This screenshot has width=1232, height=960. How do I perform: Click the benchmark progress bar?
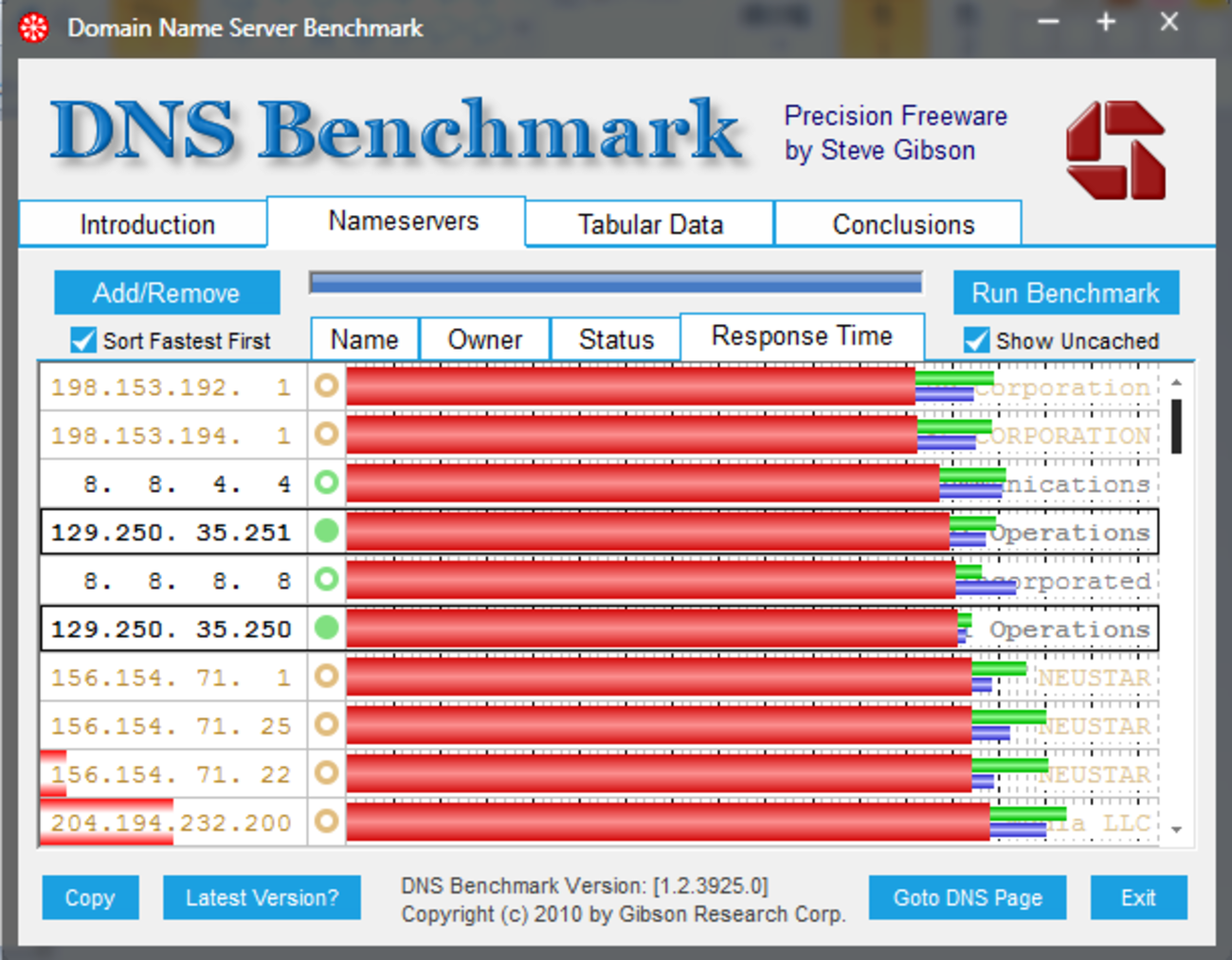tap(616, 282)
